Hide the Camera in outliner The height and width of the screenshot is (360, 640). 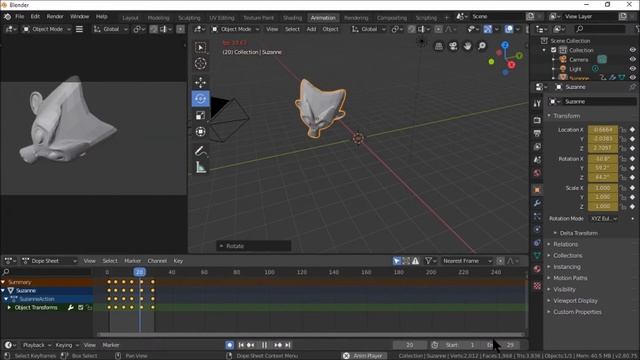click(x=632, y=60)
